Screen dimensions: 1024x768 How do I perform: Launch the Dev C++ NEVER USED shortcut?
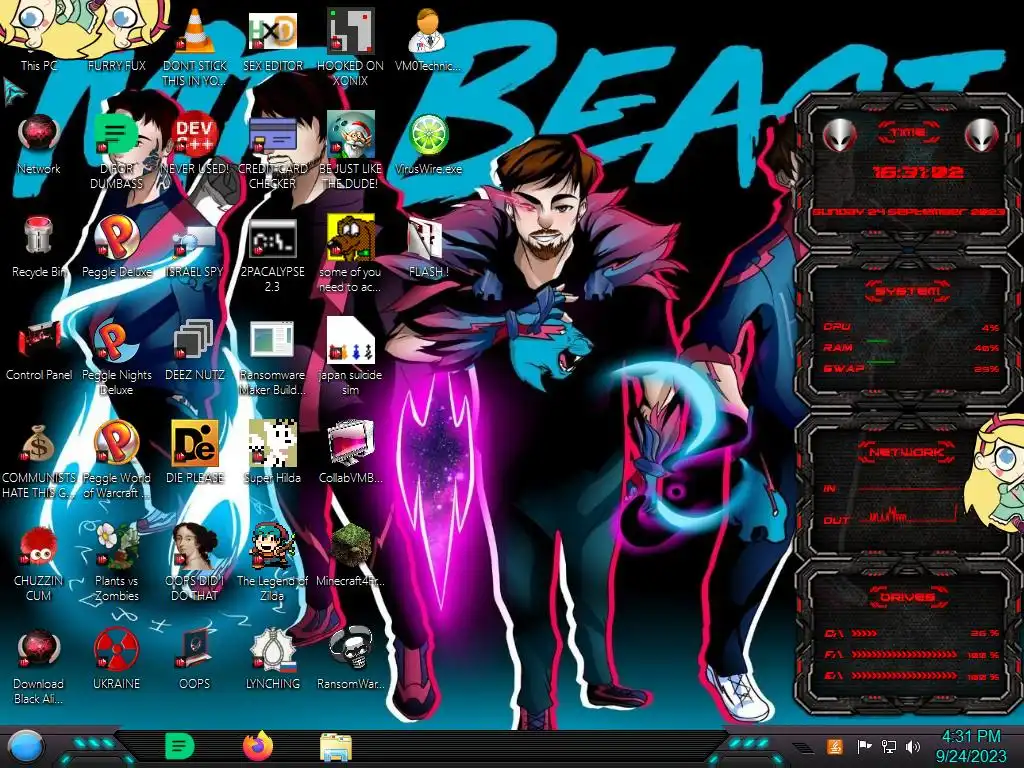(195, 144)
